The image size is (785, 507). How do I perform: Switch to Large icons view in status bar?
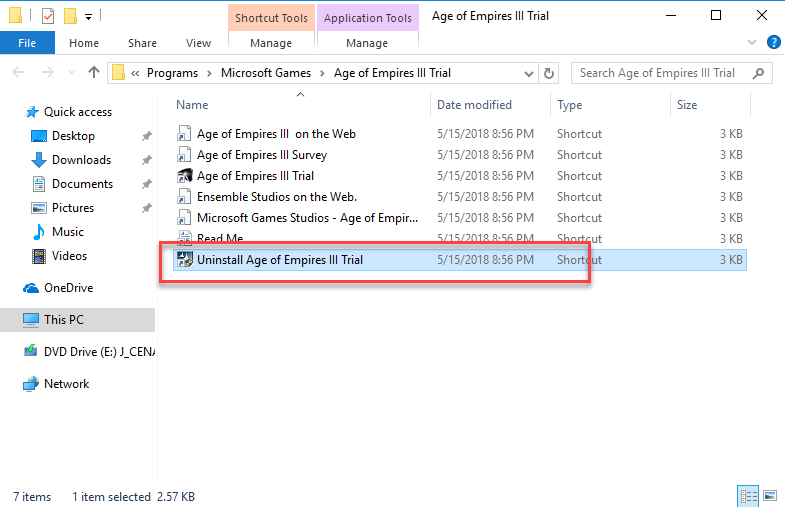click(770, 496)
